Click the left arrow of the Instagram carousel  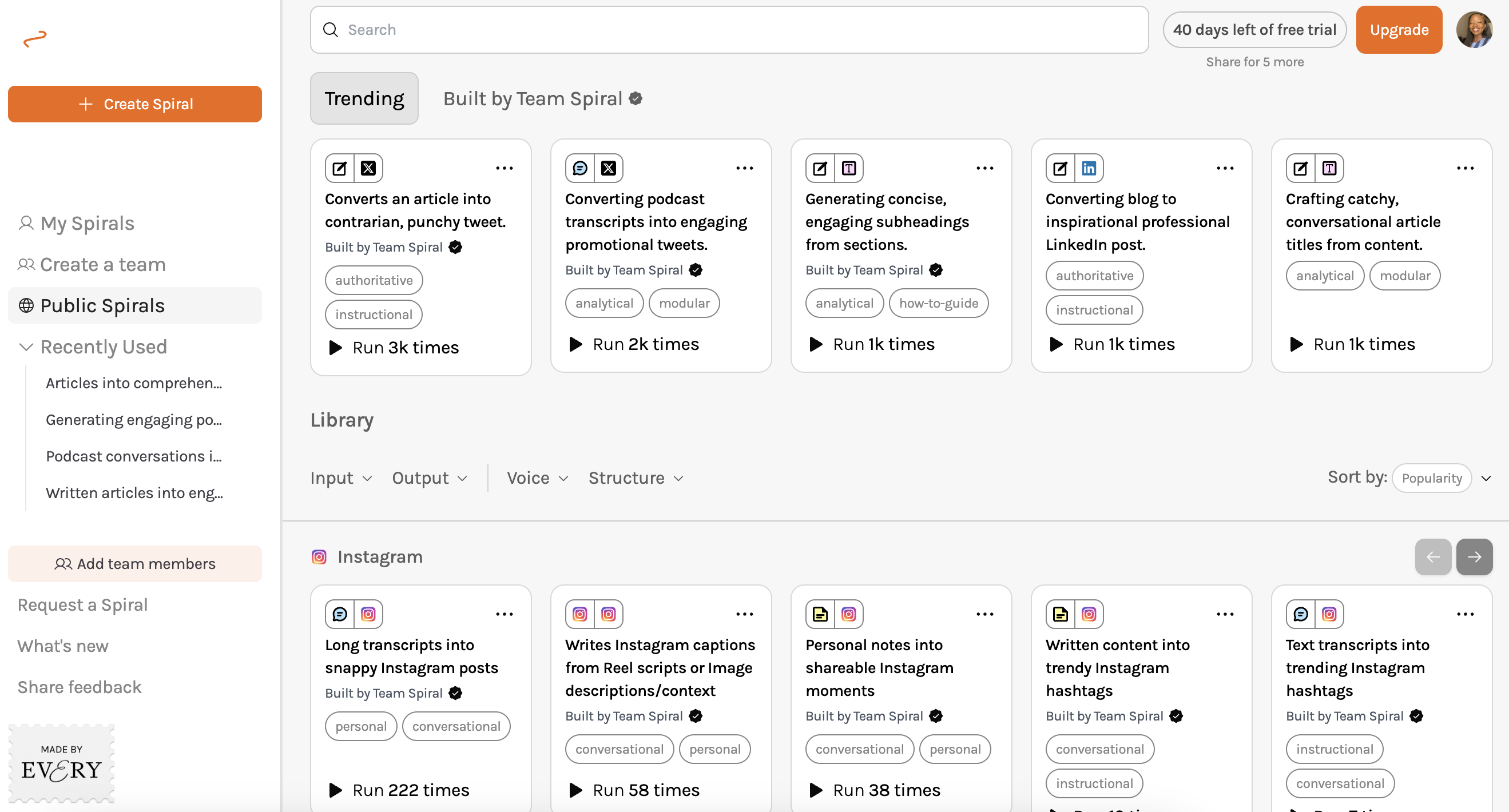(x=1432, y=557)
